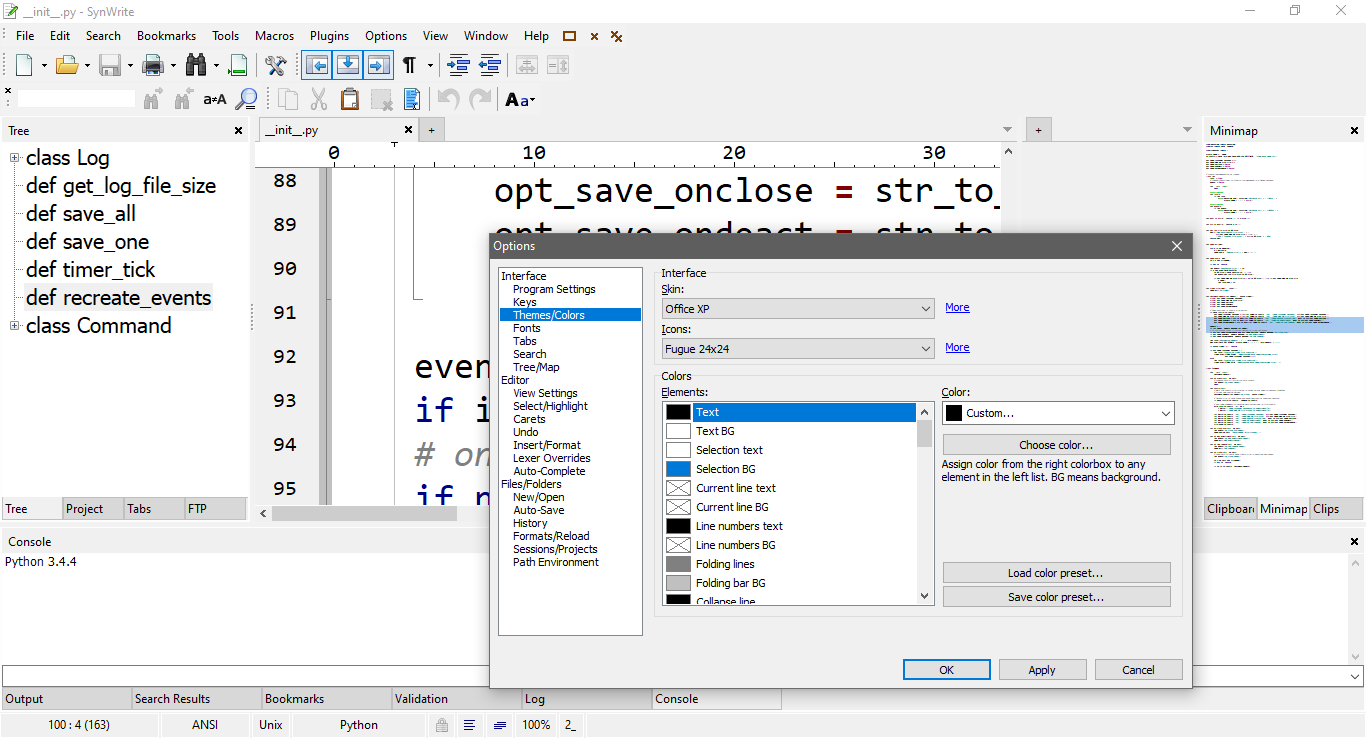Expand the class Command tree node
The height and width of the screenshot is (738, 1366).
tap(15, 326)
